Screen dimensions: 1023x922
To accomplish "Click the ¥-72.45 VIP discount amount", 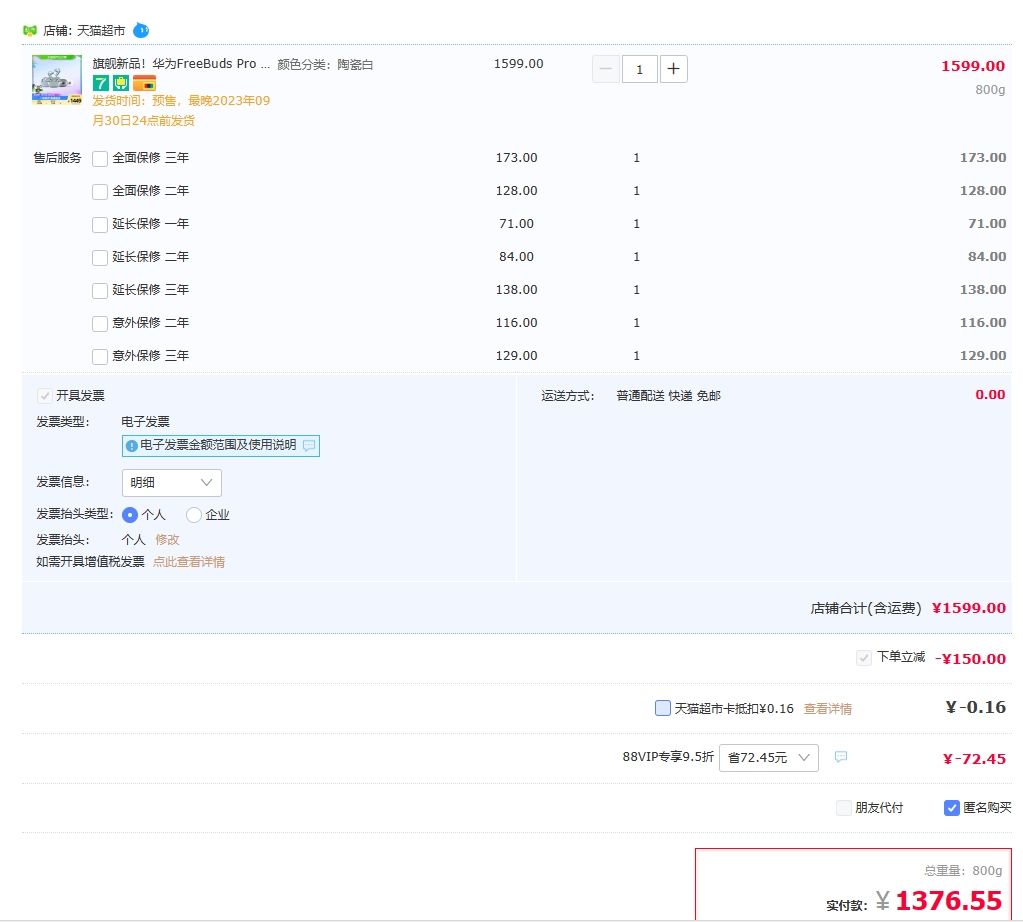I will point(974,759).
